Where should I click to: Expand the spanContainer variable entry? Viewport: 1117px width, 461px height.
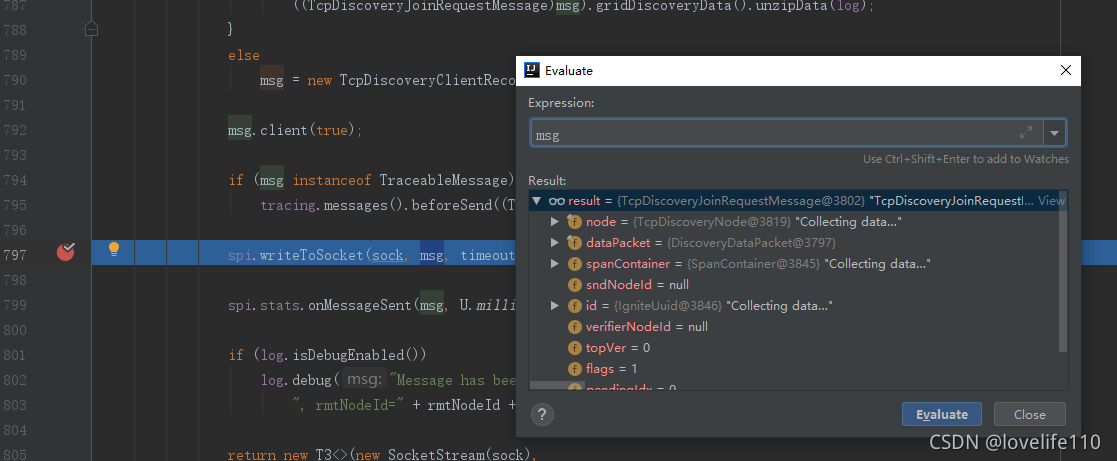pos(555,264)
